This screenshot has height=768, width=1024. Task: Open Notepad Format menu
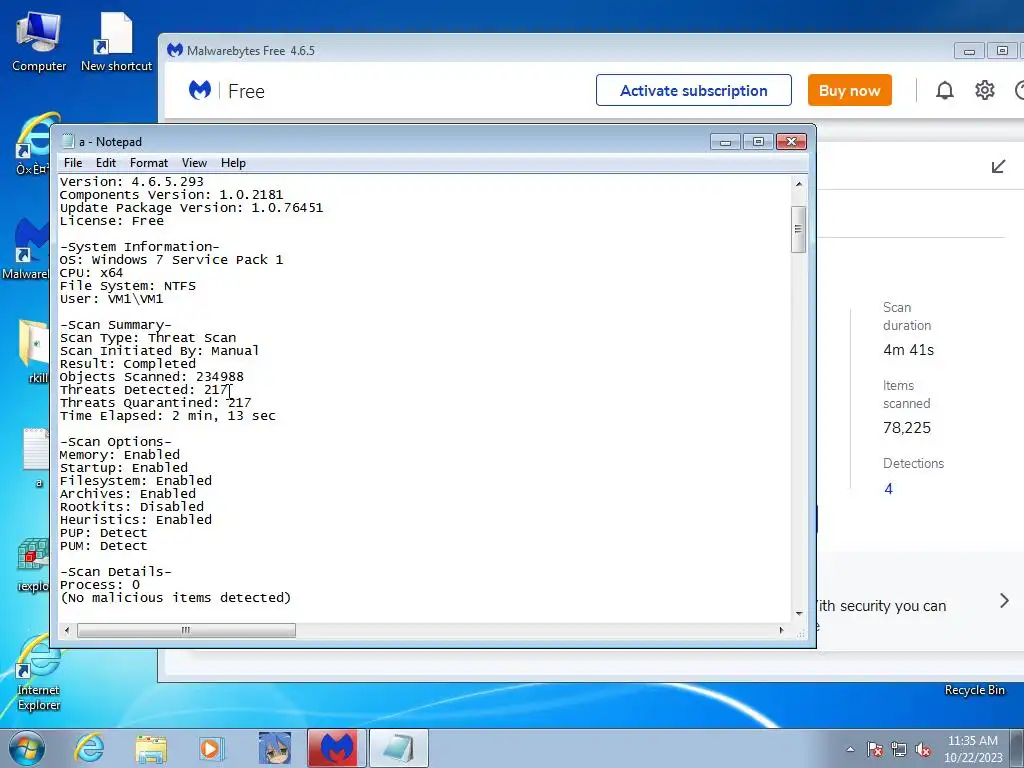pyautogui.click(x=149, y=163)
